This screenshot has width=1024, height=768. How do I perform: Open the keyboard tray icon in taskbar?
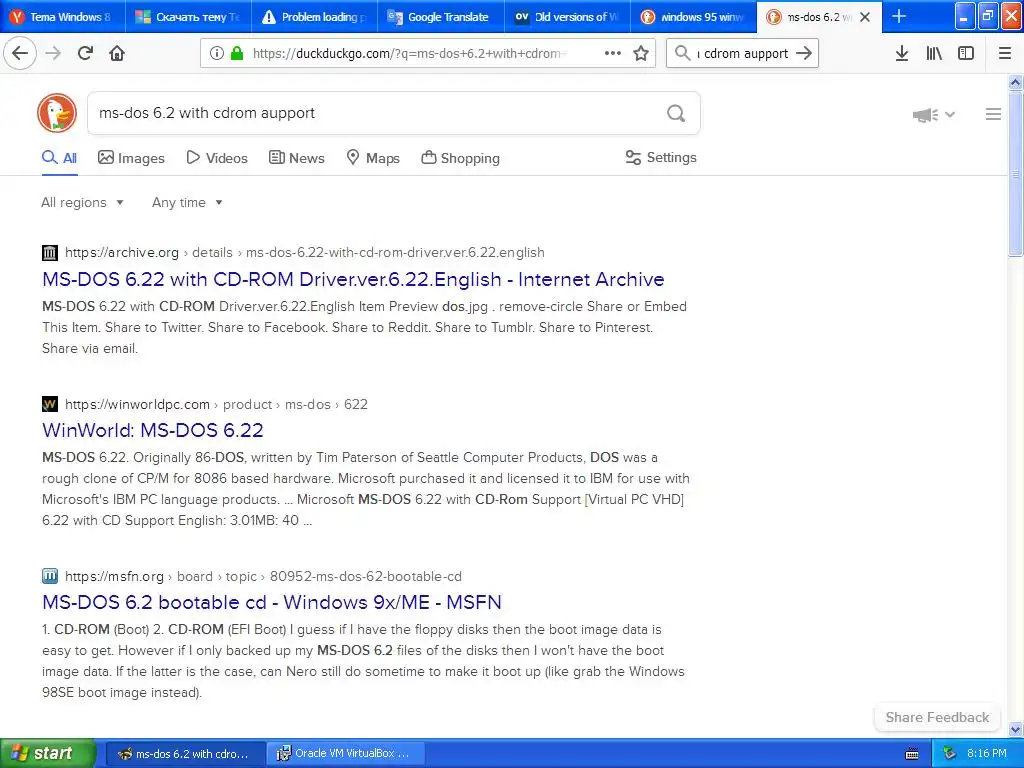[x=912, y=754]
